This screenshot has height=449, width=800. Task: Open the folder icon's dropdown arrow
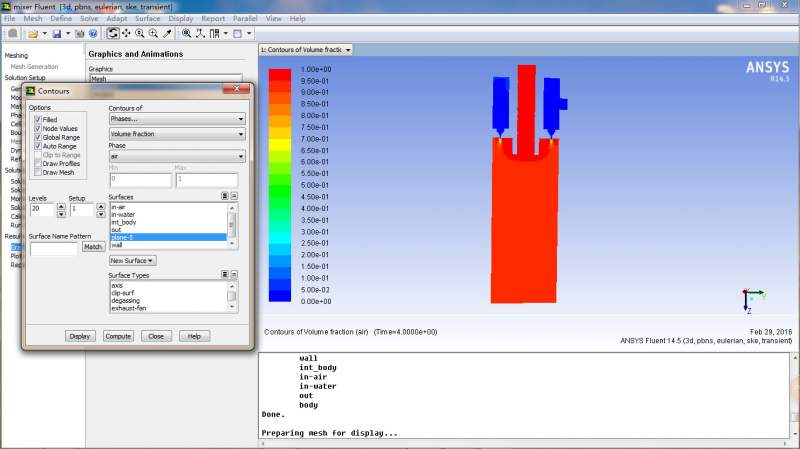pos(44,34)
